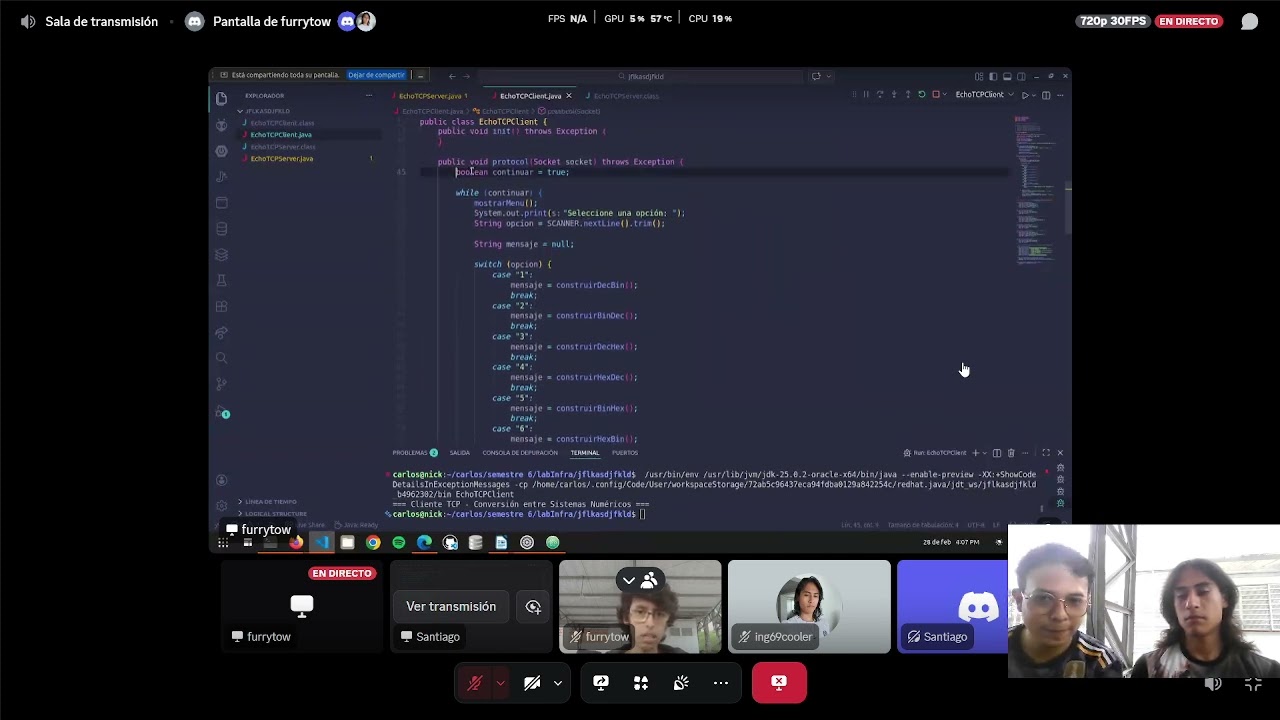Click debug step out icon
Image resolution: width=1280 pixels, height=720 pixels.
click(x=908, y=94)
